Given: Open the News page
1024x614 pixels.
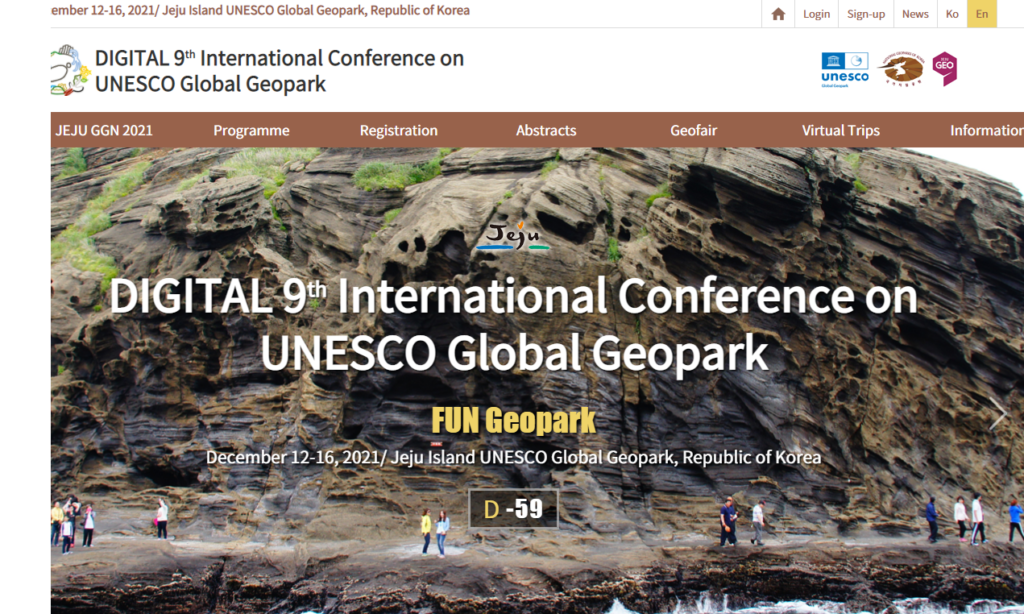Looking at the screenshot, I should pyautogui.click(x=915, y=14).
